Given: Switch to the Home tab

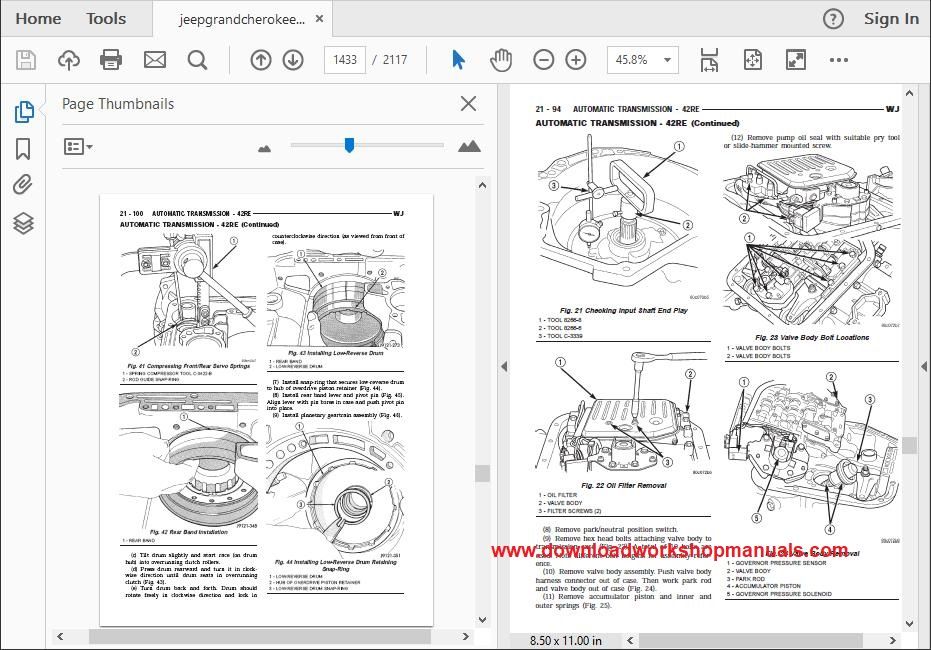Looking at the screenshot, I should [x=38, y=19].
